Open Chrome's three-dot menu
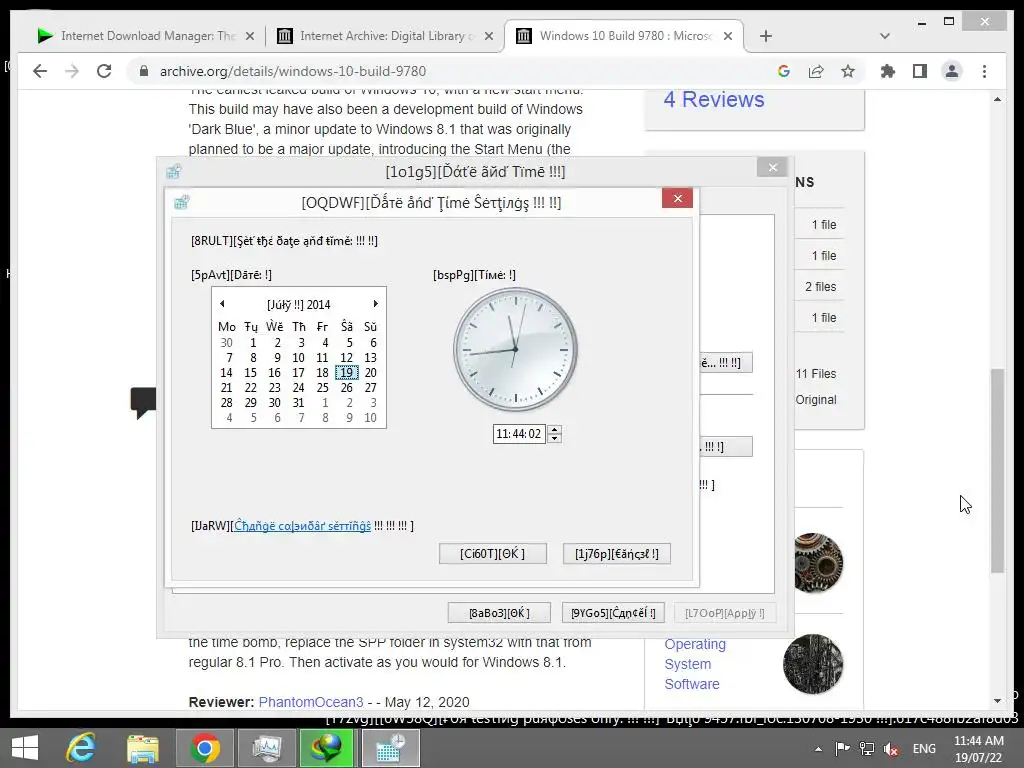Viewport: 1024px width, 768px height. [x=984, y=71]
